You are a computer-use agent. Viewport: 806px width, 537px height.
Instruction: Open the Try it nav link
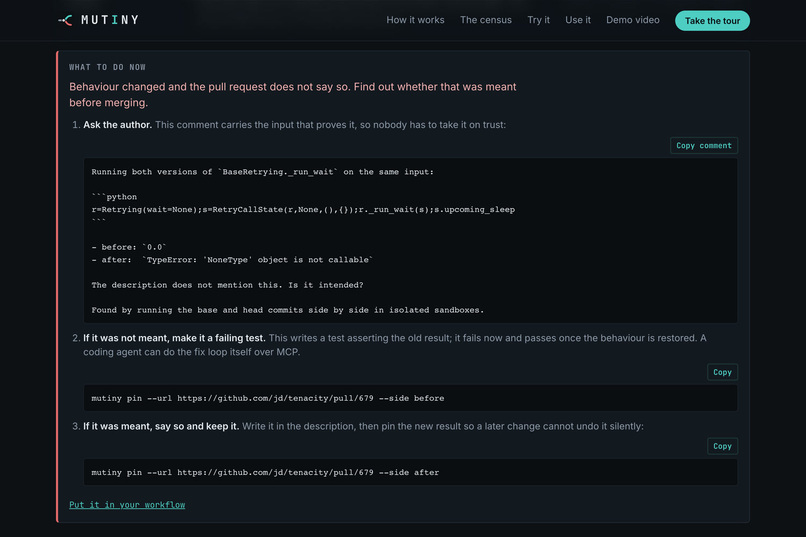pyautogui.click(x=538, y=20)
